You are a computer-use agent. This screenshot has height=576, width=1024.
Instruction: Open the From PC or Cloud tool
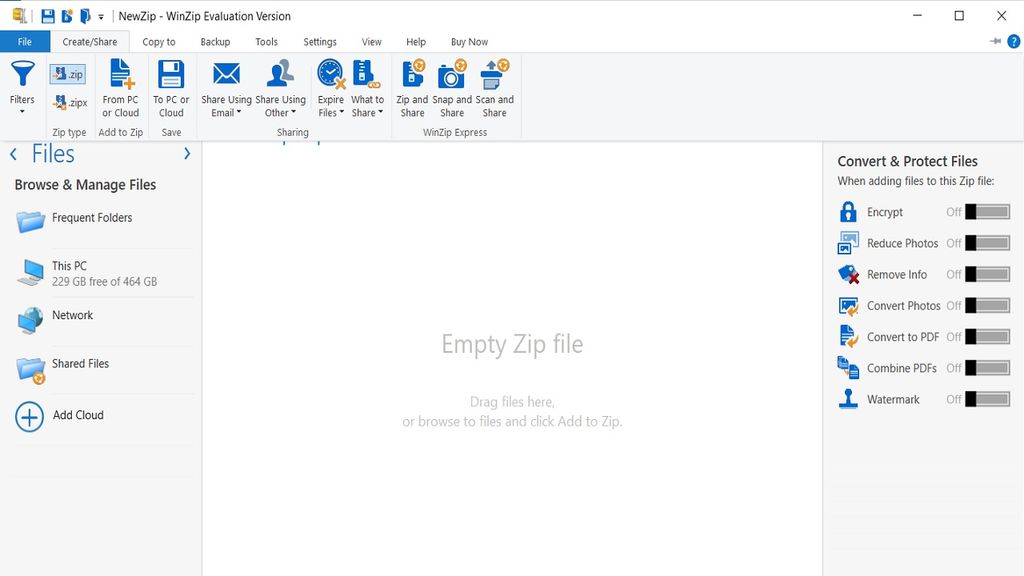tap(120, 88)
